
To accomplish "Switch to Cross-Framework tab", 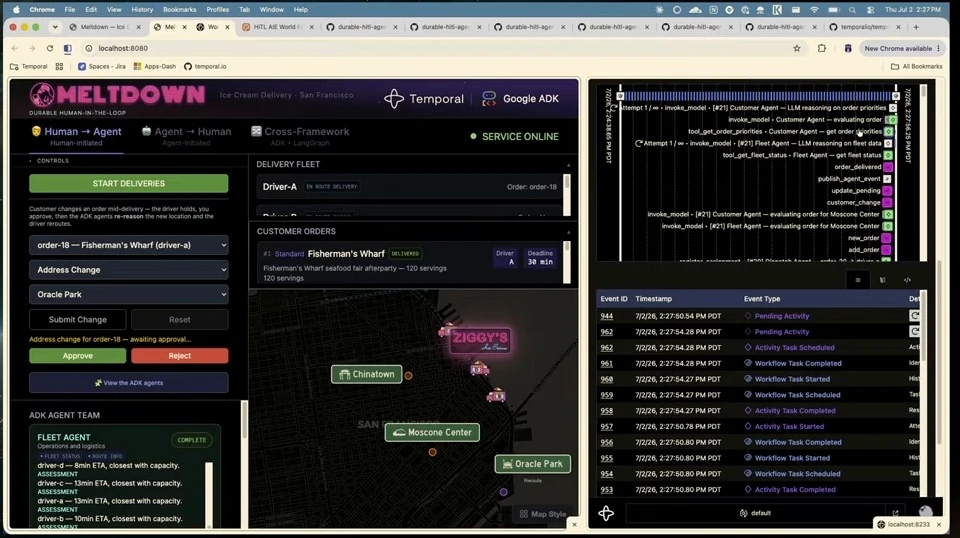I will [x=300, y=136].
